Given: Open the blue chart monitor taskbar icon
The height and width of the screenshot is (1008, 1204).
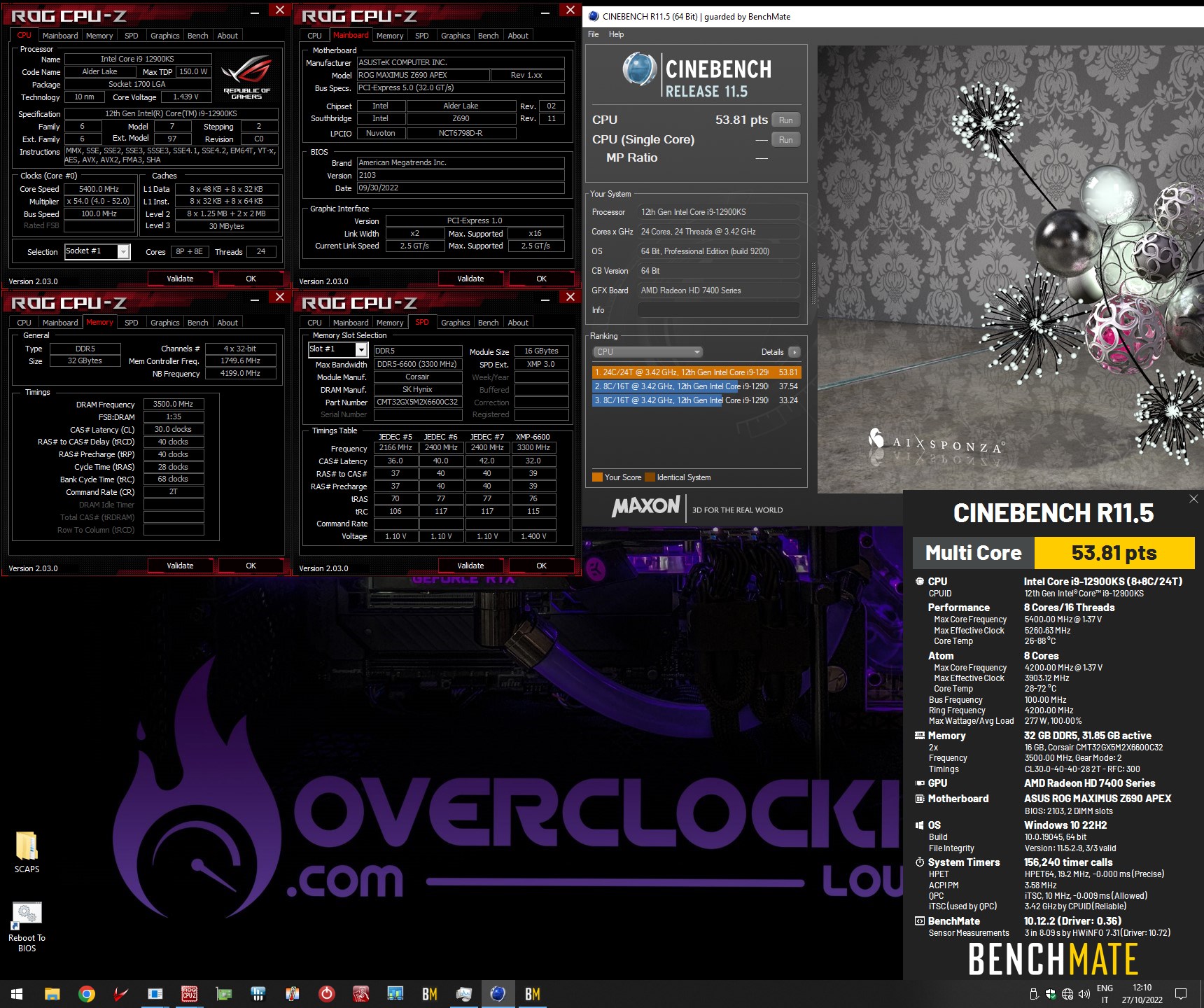Looking at the screenshot, I should [395, 994].
